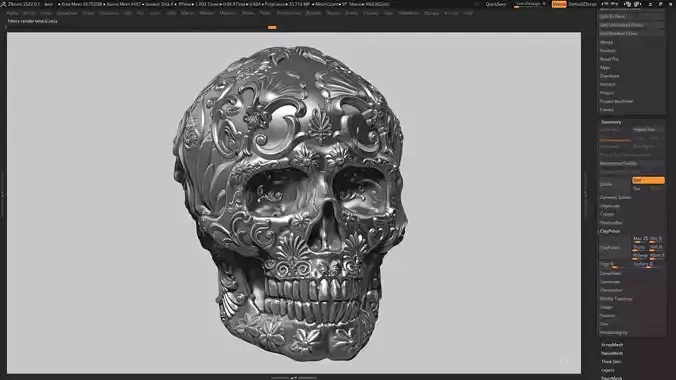This screenshot has width=676, height=380.
Task: Load next UI layout icon
Action: tap(637, 4)
